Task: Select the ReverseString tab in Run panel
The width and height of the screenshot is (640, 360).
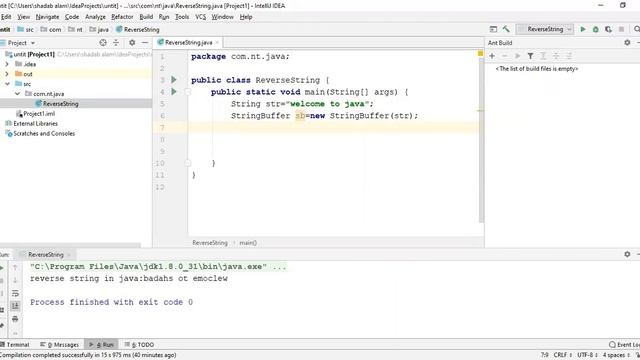Action: (x=46, y=254)
